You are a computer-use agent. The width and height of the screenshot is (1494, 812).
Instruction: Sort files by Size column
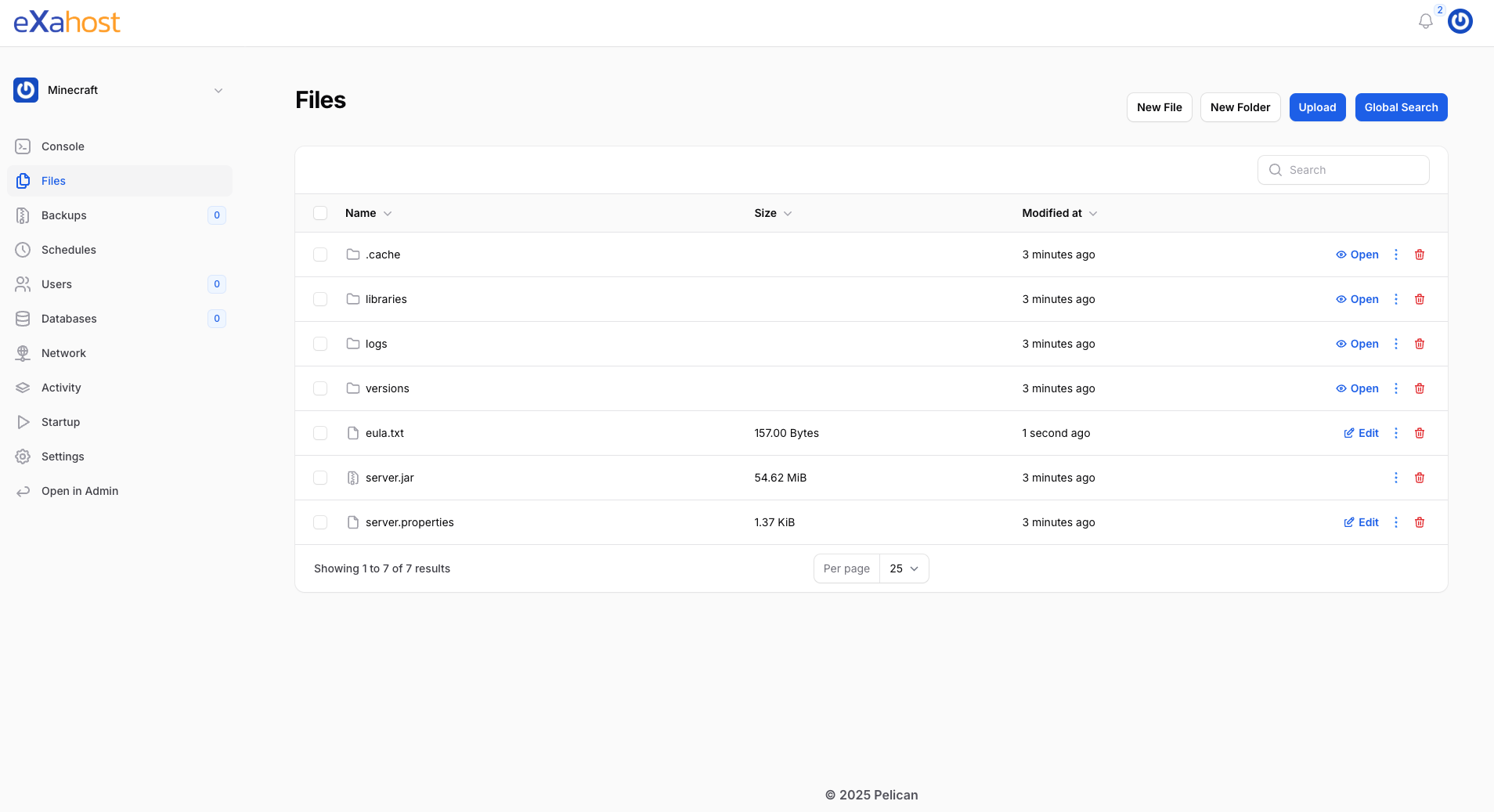771,213
